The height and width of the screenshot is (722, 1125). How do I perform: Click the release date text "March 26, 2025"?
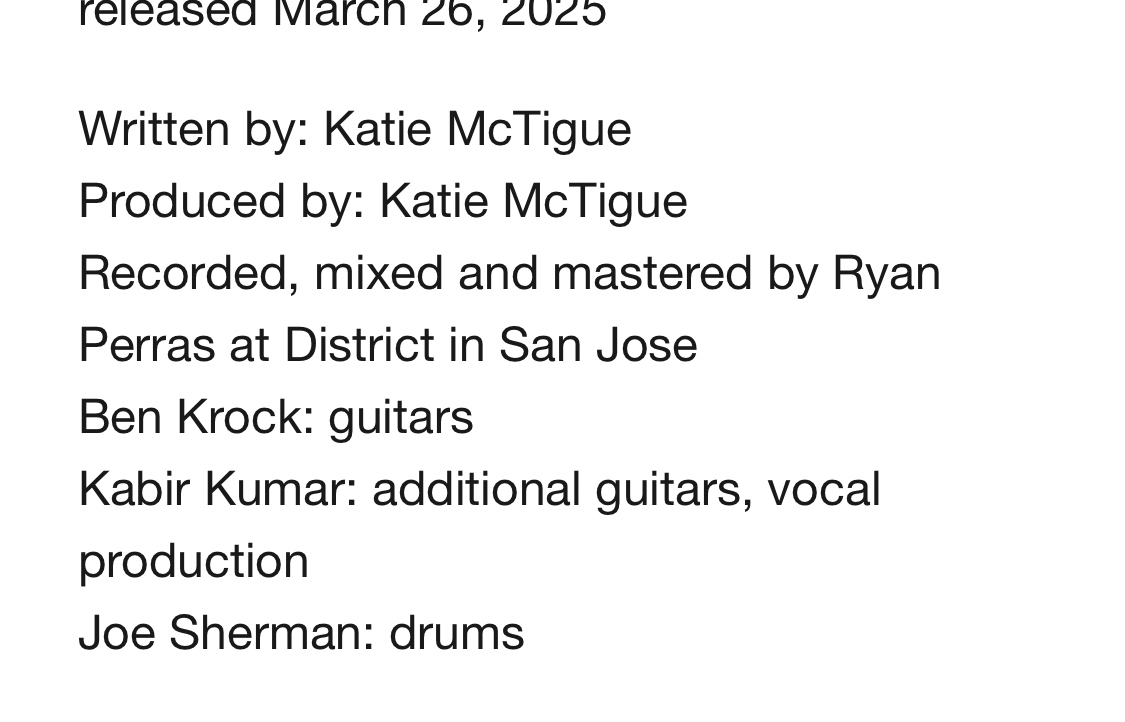coord(439,14)
